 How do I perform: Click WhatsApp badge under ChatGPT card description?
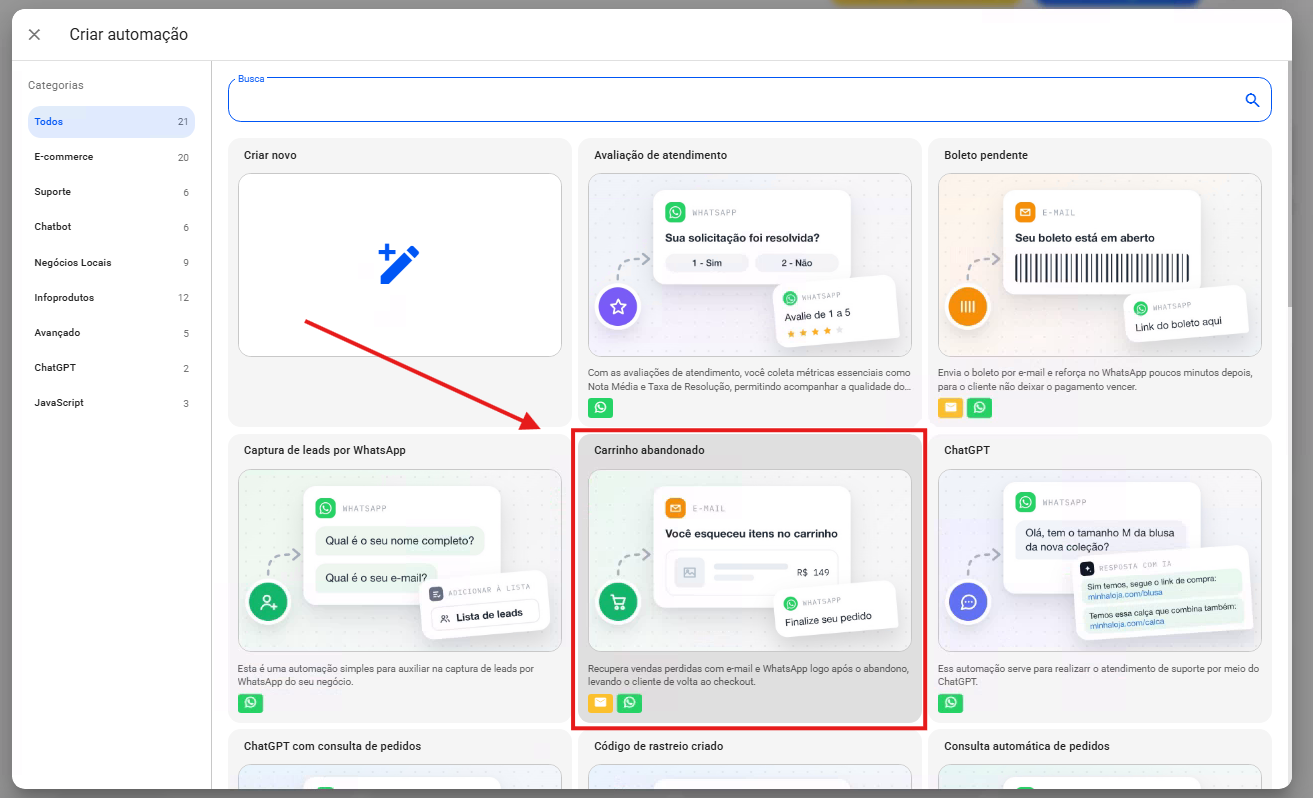(x=951, y=703)
